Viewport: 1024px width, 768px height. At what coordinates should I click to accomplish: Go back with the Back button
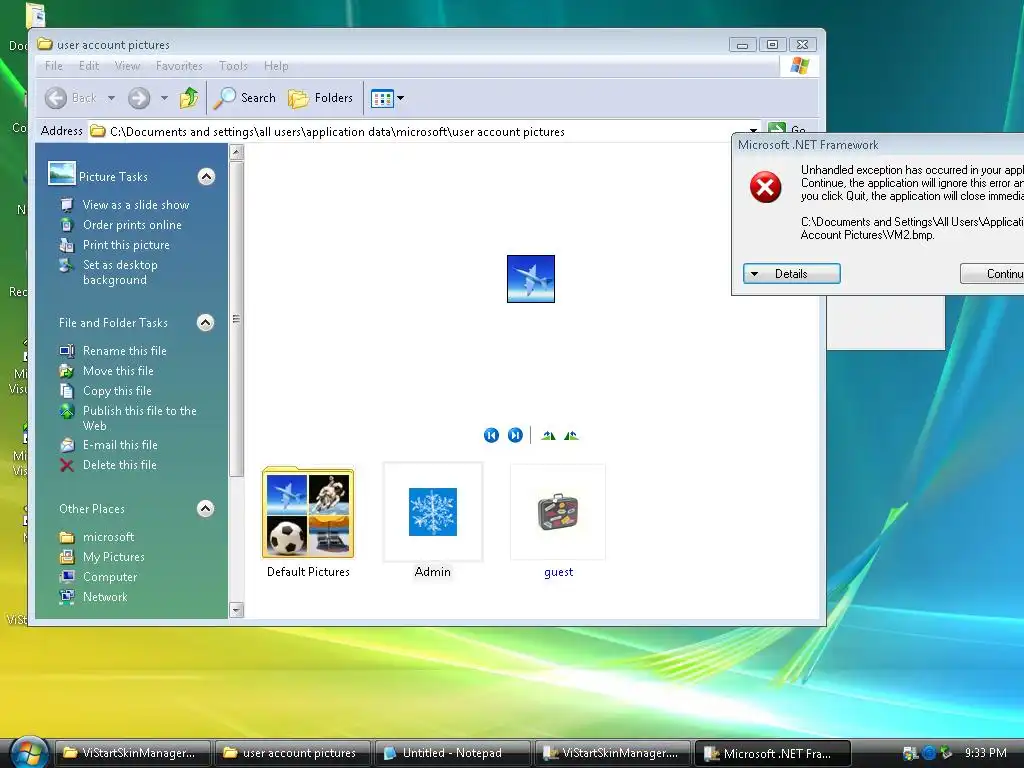tap(71, 98)
